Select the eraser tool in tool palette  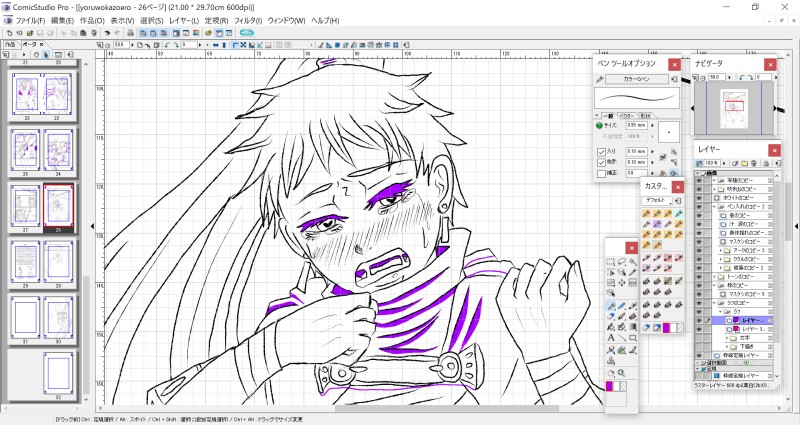coord(611,316)
